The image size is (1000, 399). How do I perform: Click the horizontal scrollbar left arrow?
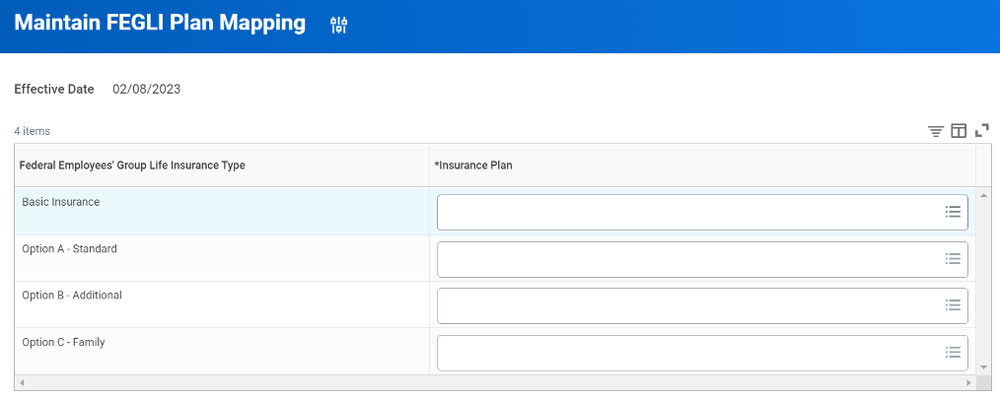click(22, 382)
